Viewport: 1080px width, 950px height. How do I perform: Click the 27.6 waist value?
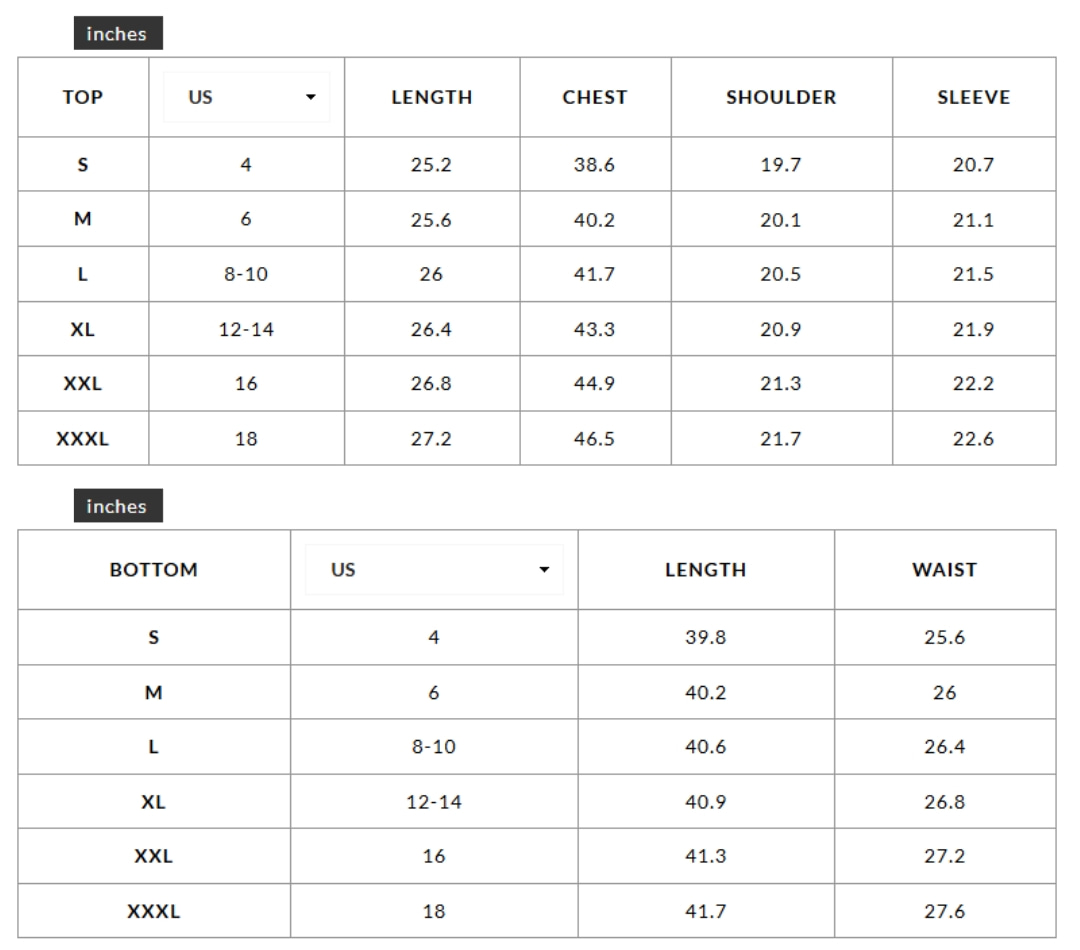pyautogui.click(x=944, y=911)
